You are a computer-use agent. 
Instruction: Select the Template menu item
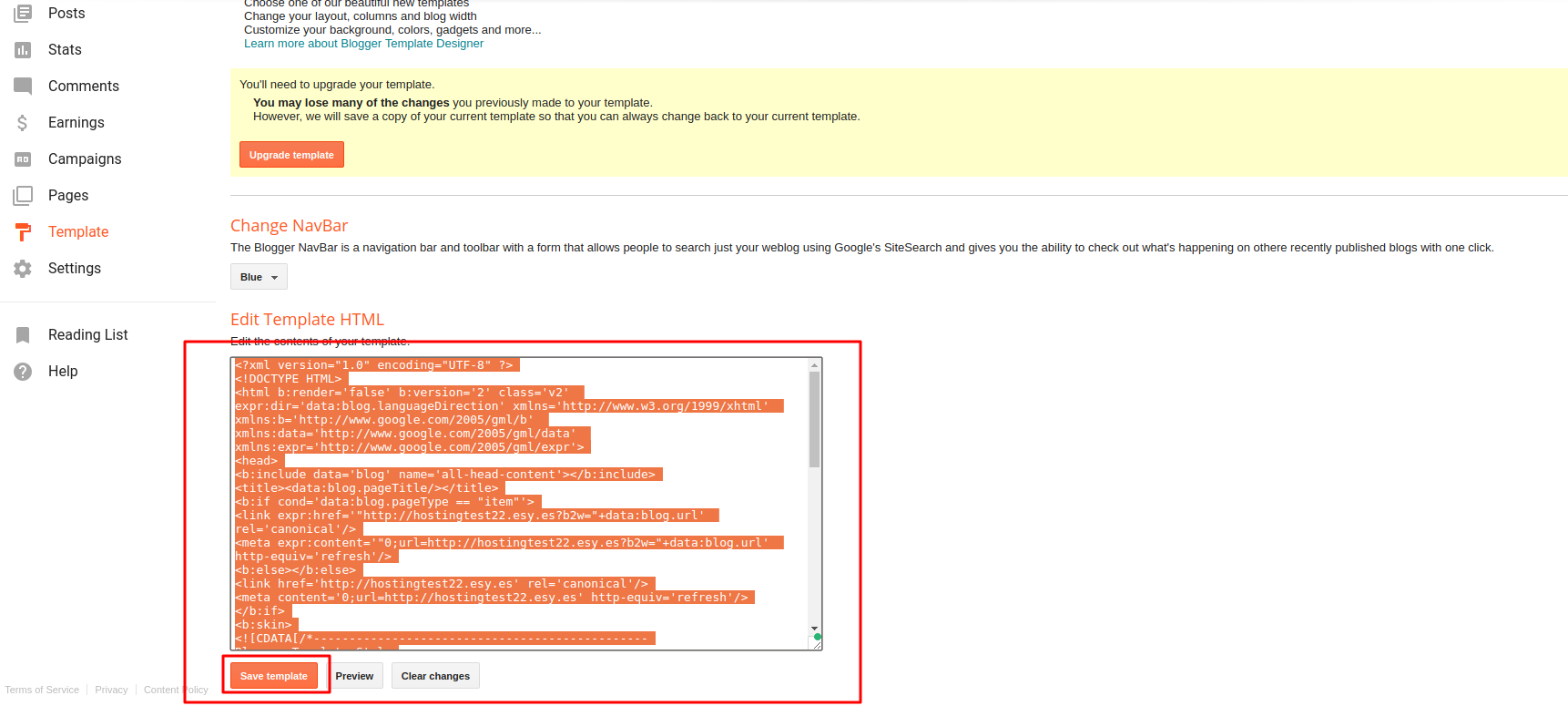[x=78, y=232]
